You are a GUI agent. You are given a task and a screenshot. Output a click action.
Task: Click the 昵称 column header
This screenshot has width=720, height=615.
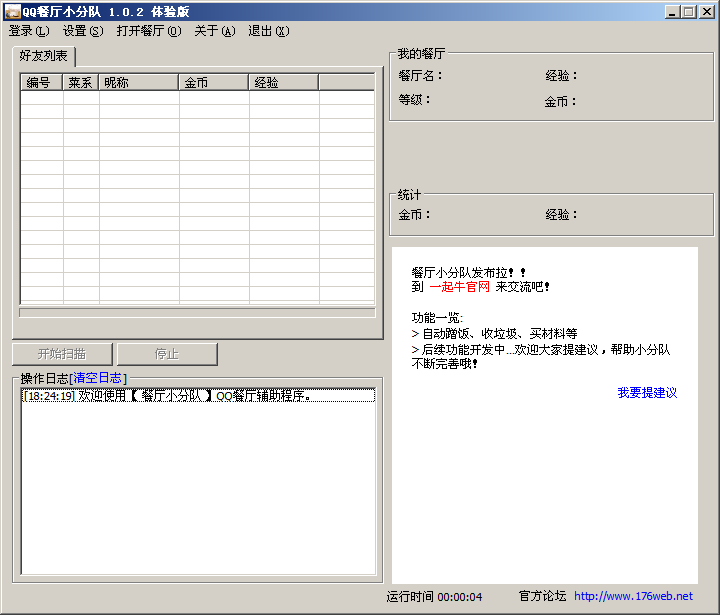pos(139,83)
